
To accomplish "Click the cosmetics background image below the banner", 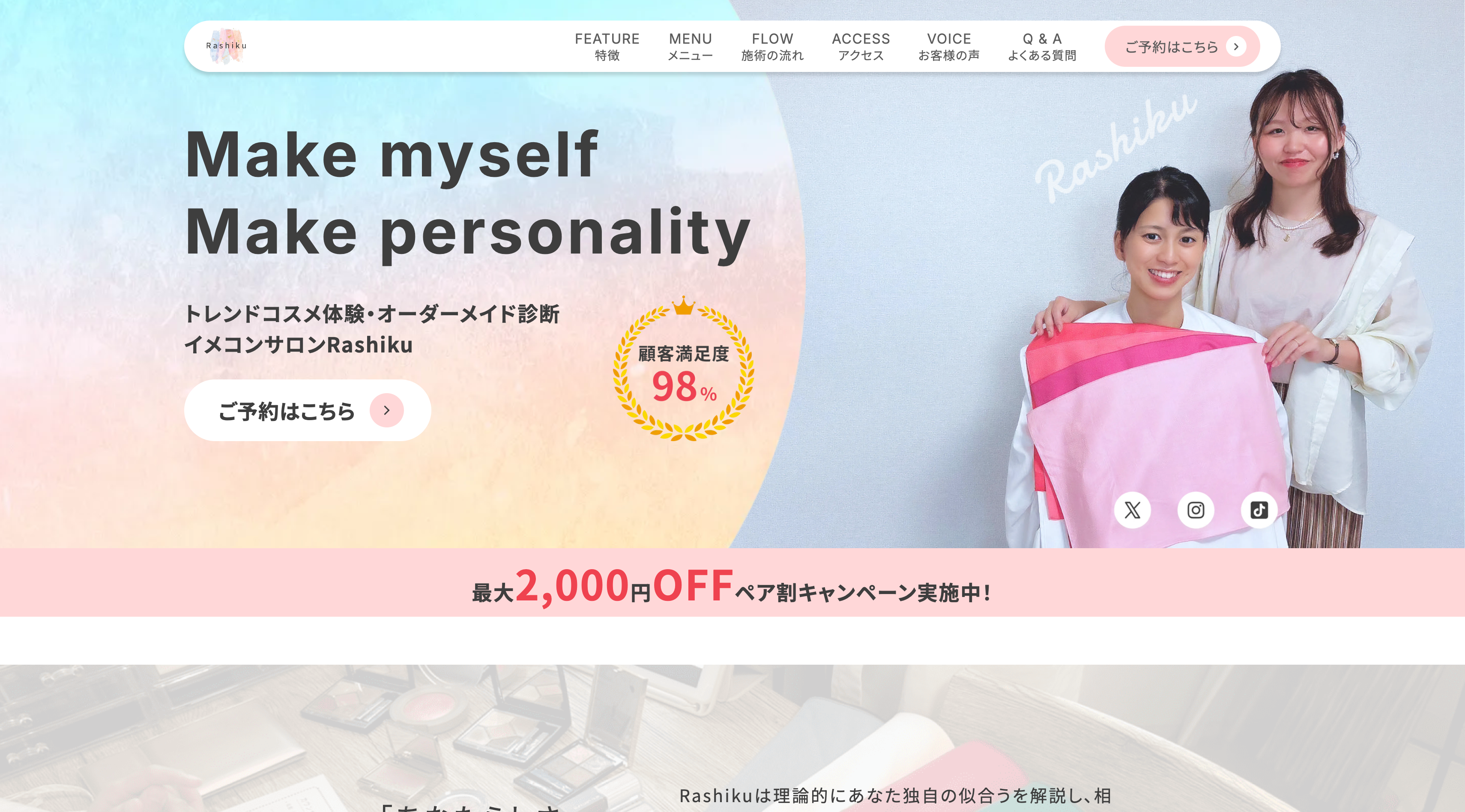I will coord(732,738).
